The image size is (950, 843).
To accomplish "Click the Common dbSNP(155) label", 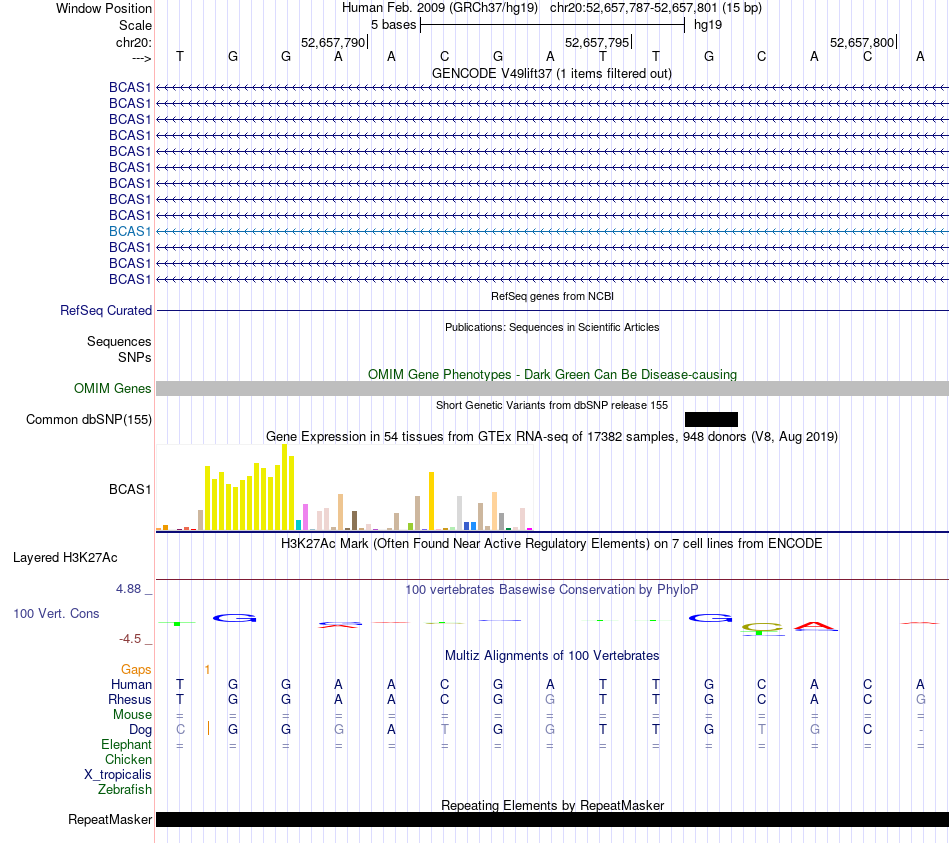I will [x=88, y=419].
